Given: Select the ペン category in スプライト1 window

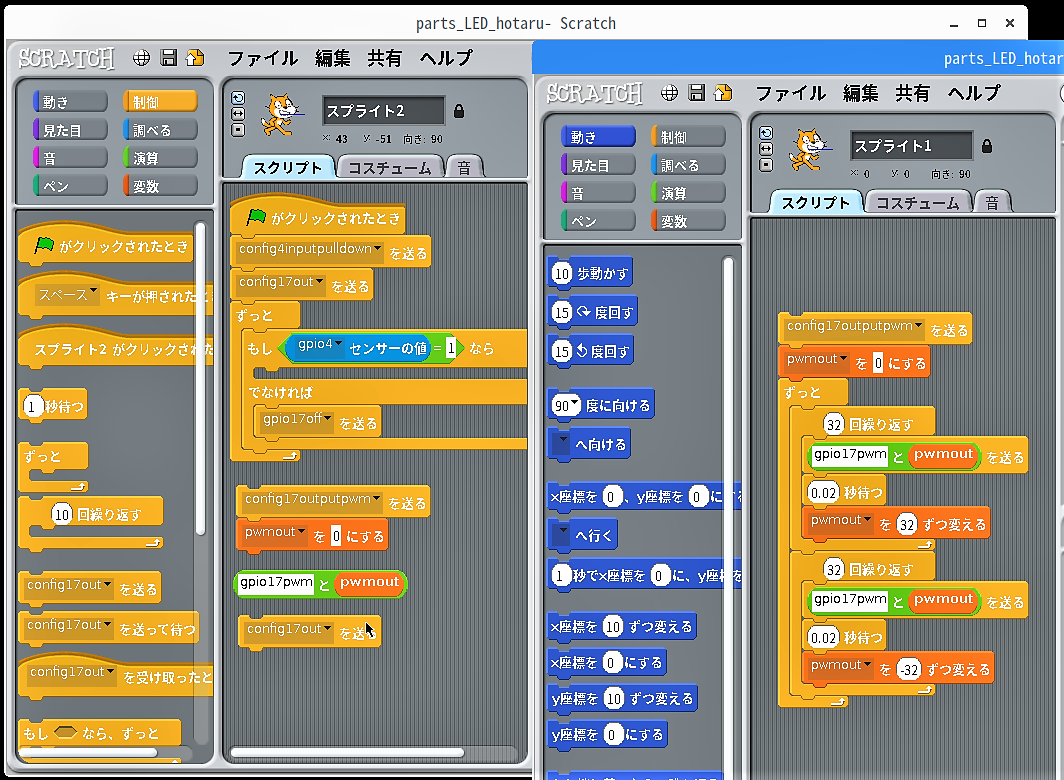Looking at the screenshot, I should (598, 221).
